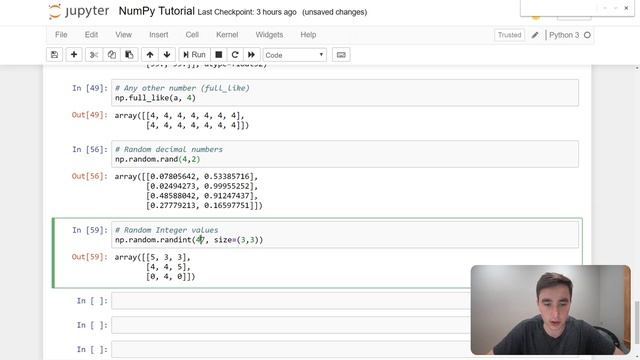
Task: Restart the kernel with circular arrow
Action: click(x=235, y=55)
